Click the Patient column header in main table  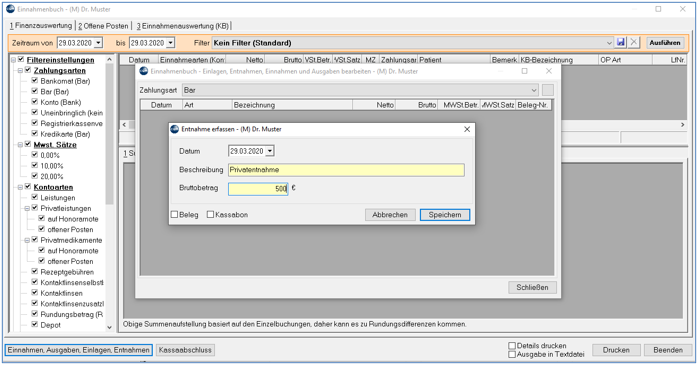coord(454,60)
